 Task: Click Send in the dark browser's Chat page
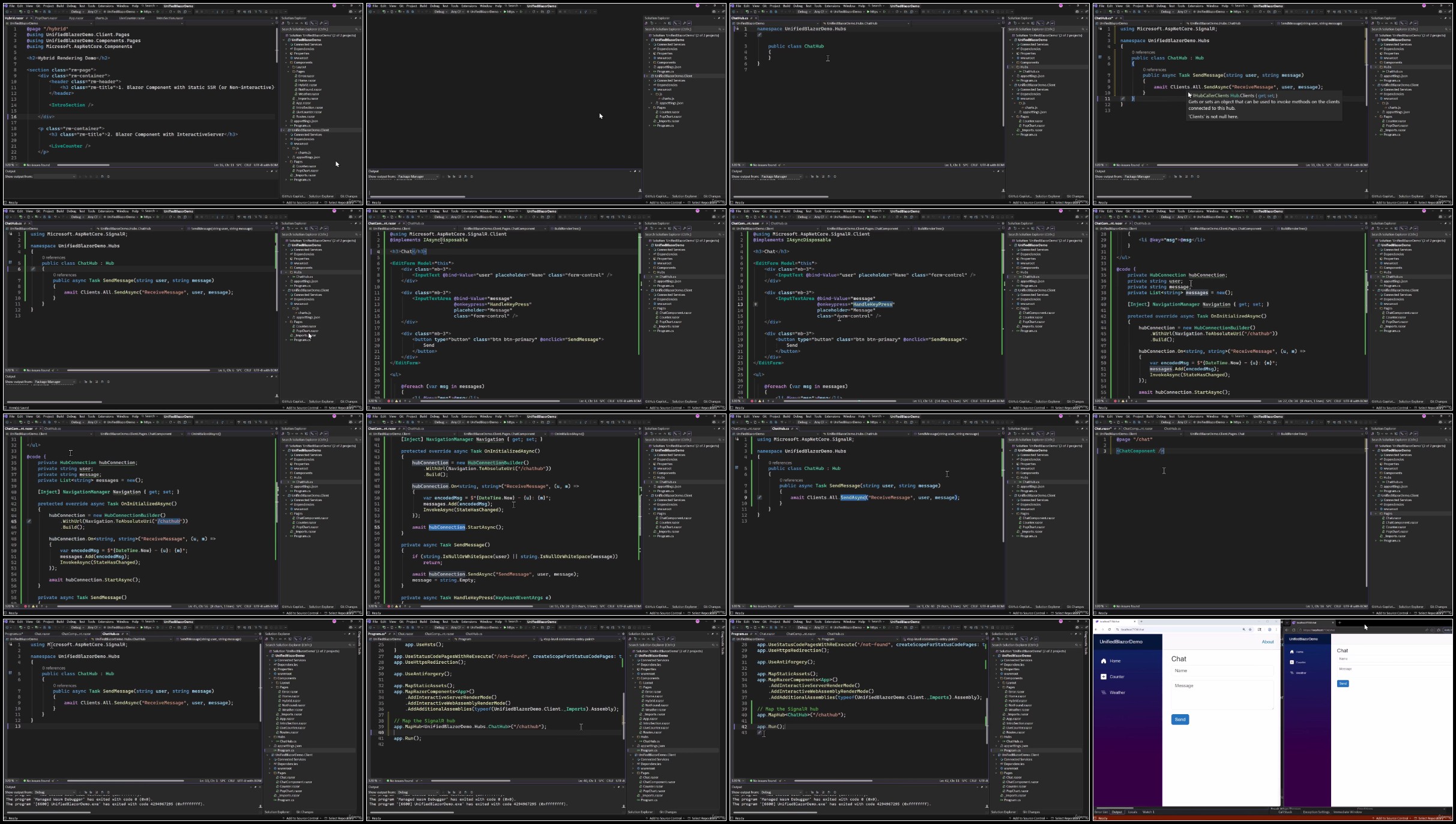tap(1343, 684)
